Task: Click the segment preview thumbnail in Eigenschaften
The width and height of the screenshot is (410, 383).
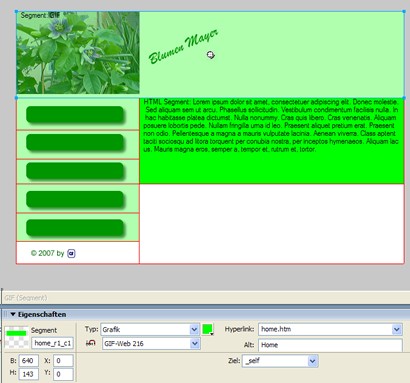Action: point(16,337)
